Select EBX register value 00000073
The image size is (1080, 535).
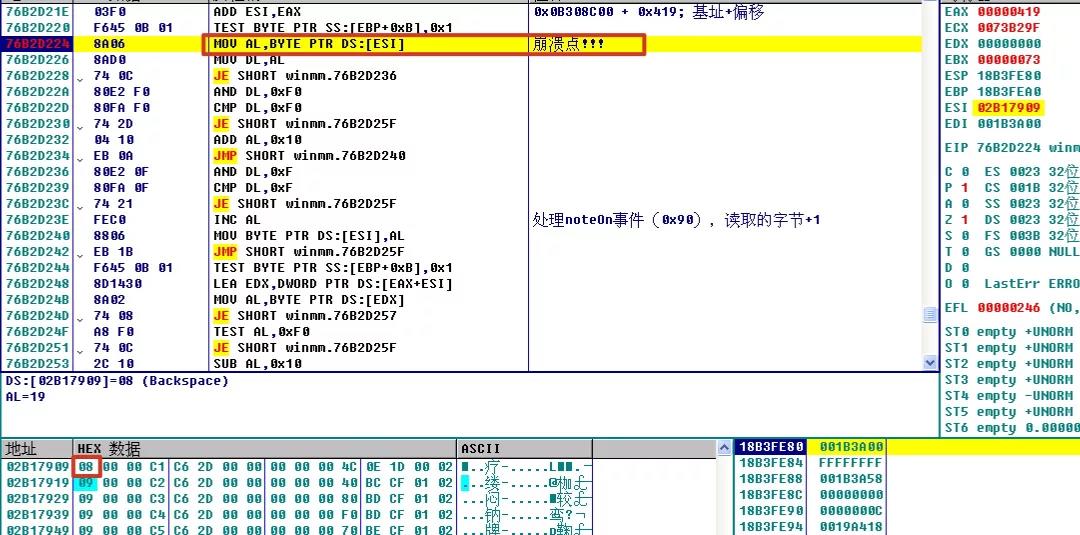pyautogui.click(x=1009, y=59)
